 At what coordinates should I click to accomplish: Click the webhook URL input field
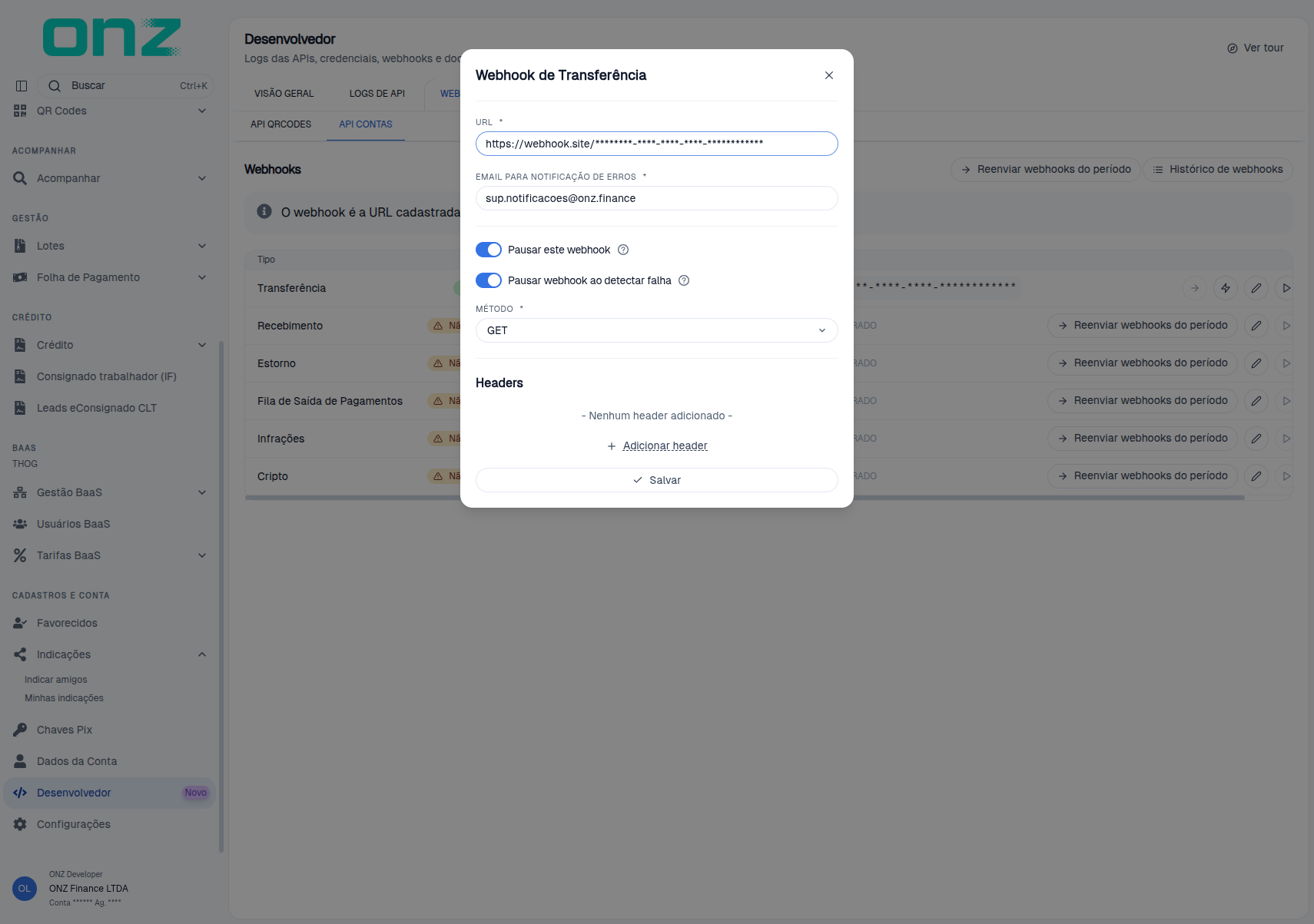pos(656,144)
